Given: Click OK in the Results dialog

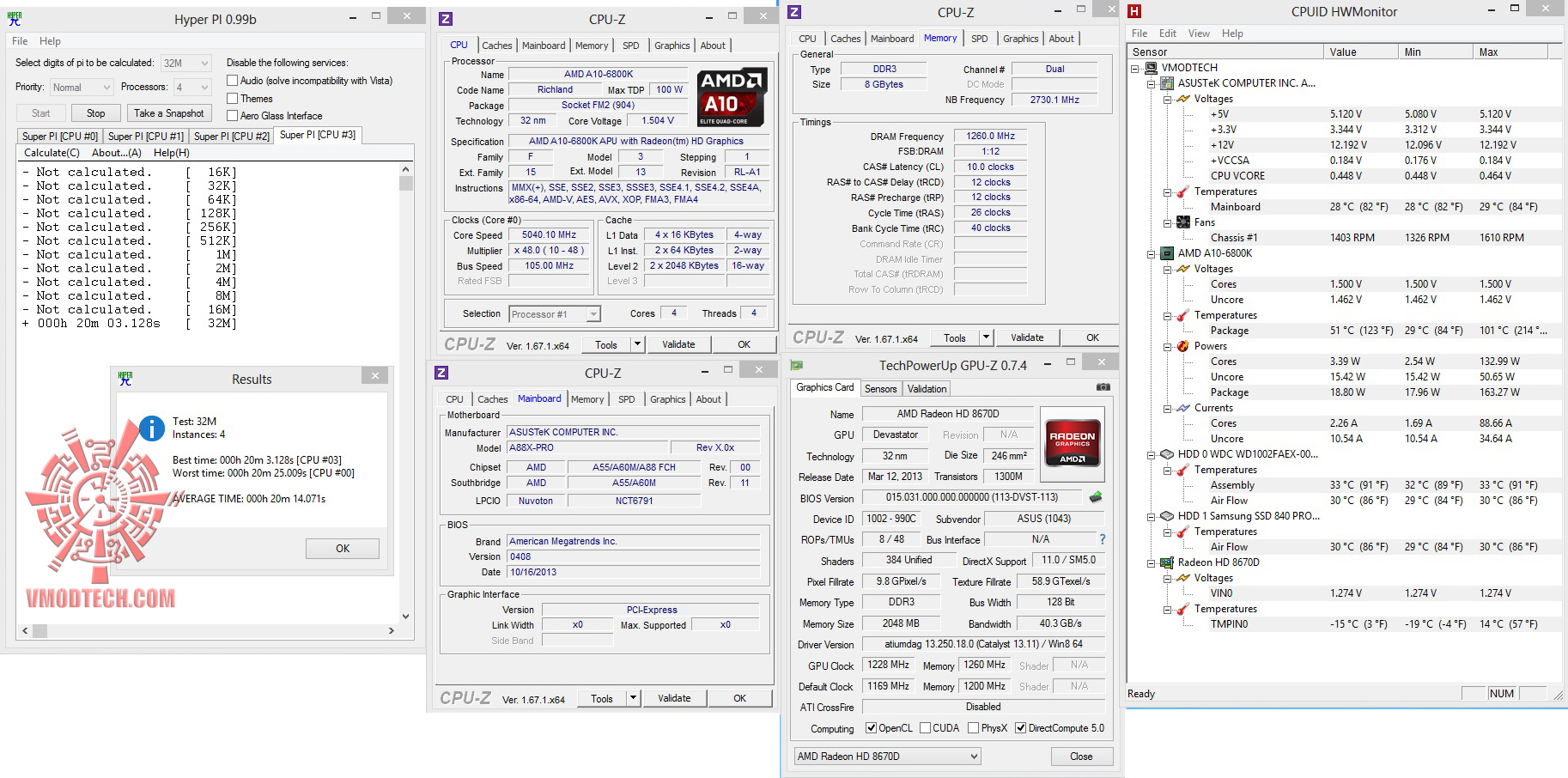Looking at the screenshot, I should point(343,549).
